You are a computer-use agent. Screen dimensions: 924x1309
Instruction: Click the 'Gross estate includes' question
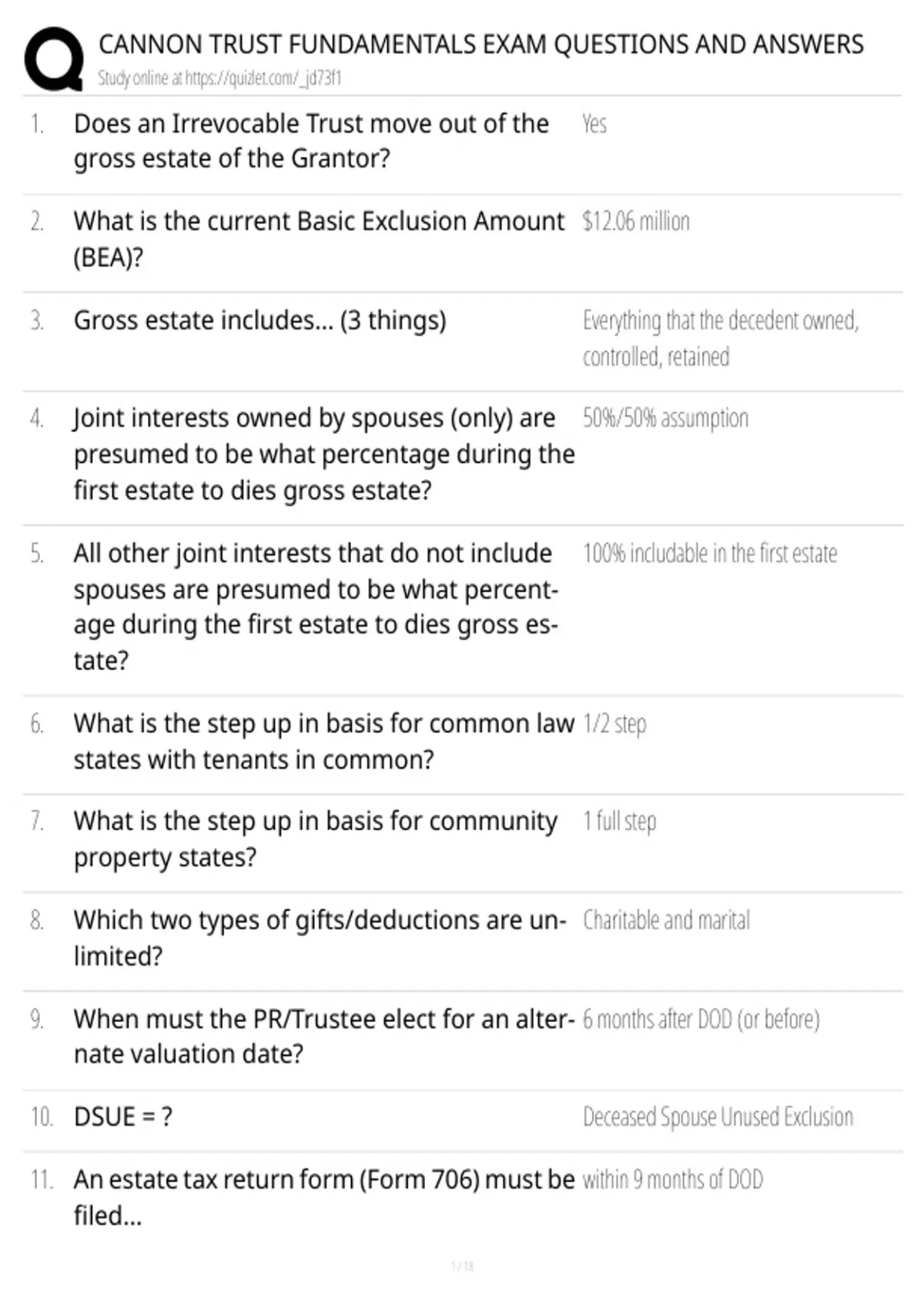point(259,320)
